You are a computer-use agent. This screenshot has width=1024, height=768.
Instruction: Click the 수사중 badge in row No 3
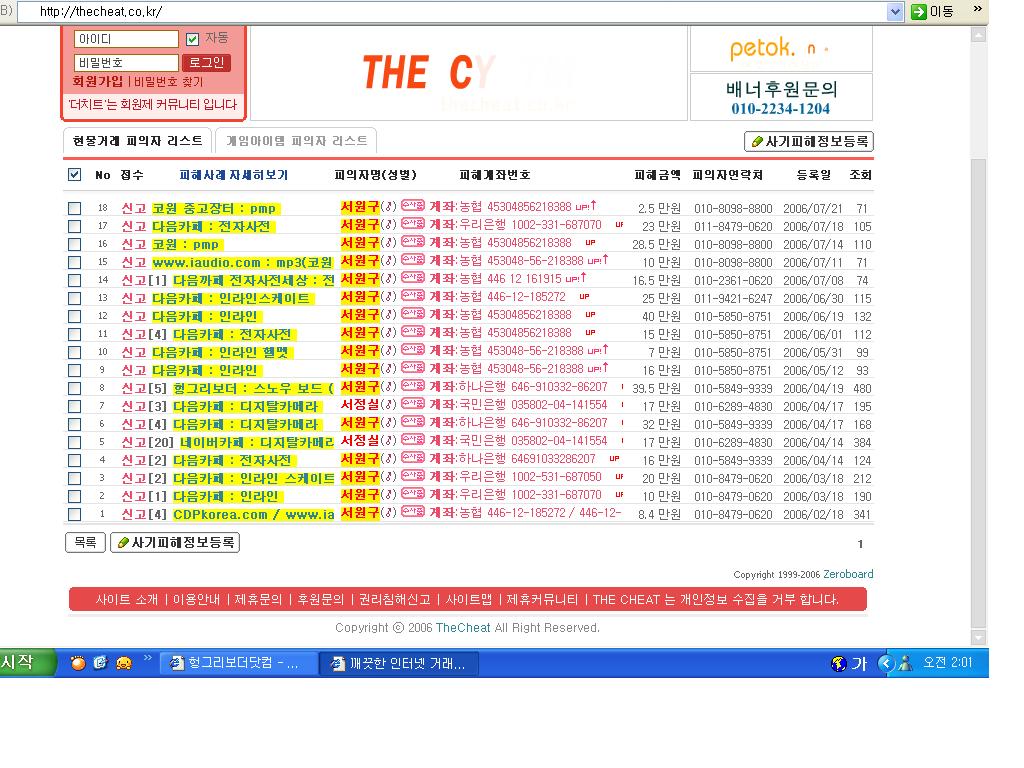[x=412, y=475]
